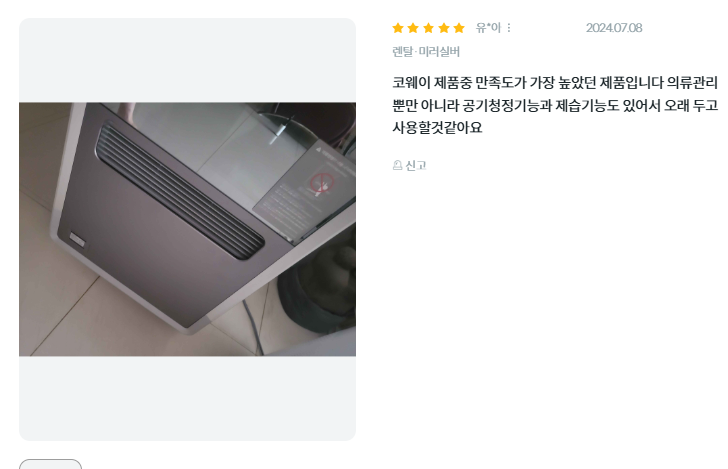
Task: Click the small logo badge on the appliance
Action: click(77, 239)
